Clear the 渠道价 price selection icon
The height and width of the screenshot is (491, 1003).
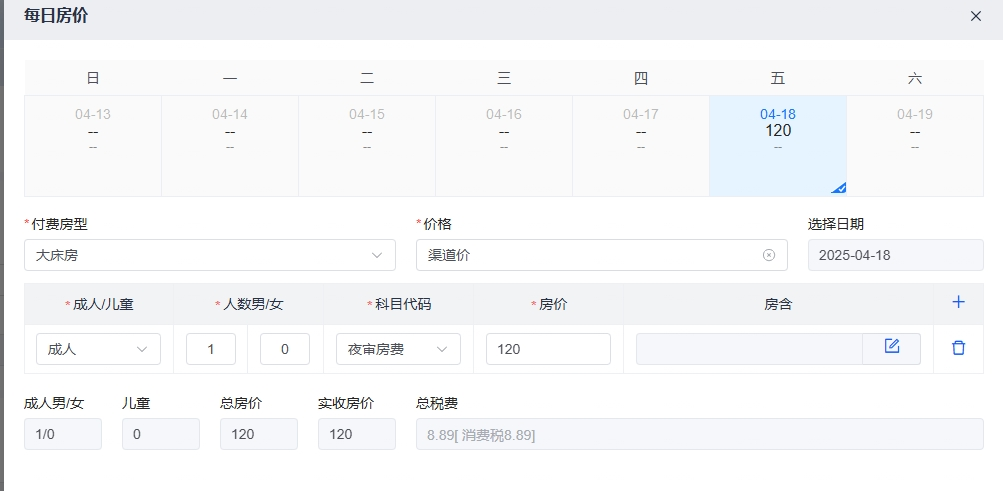point(769,255)
